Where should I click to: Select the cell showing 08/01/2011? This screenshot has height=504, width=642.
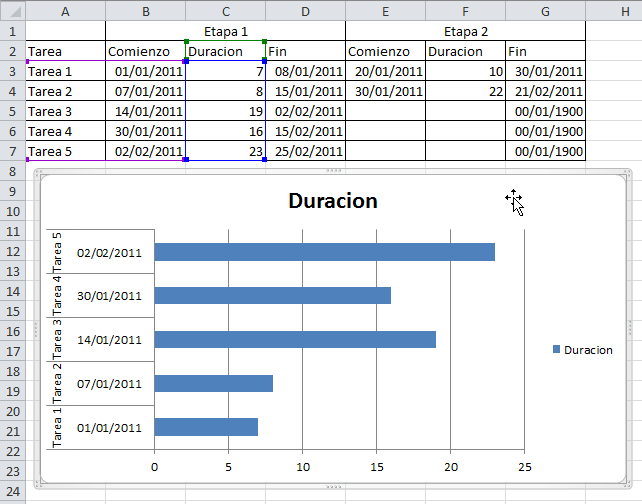click(305, 71)
